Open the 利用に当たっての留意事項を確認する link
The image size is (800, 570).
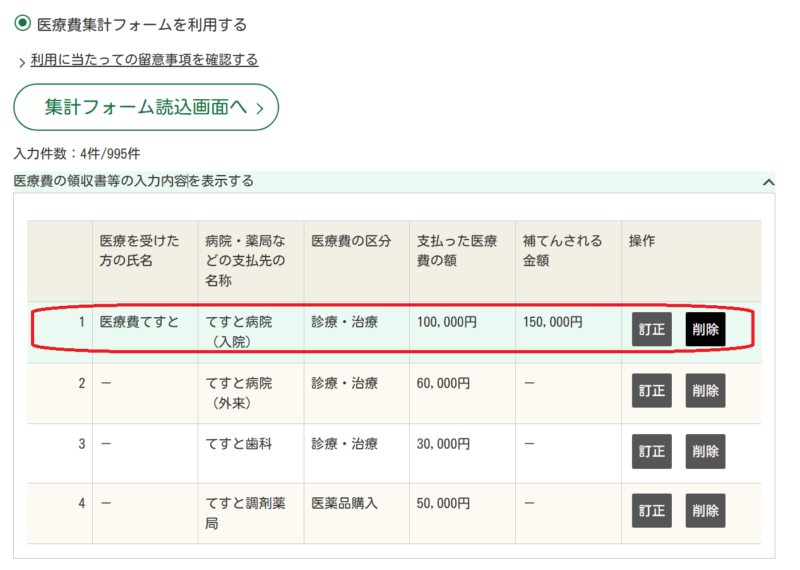point(144,60)
